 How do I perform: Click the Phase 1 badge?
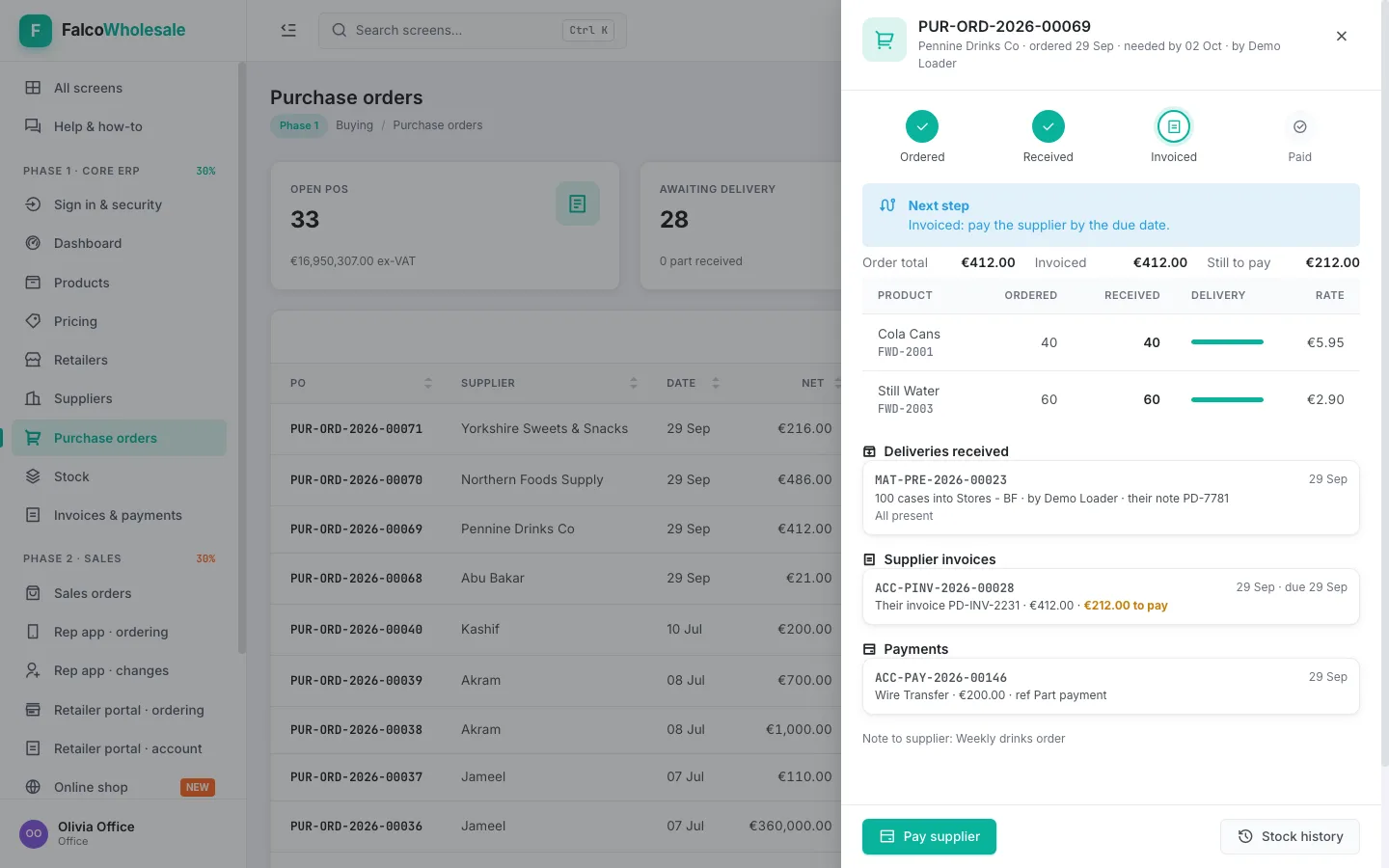click(x=299, y=125)
